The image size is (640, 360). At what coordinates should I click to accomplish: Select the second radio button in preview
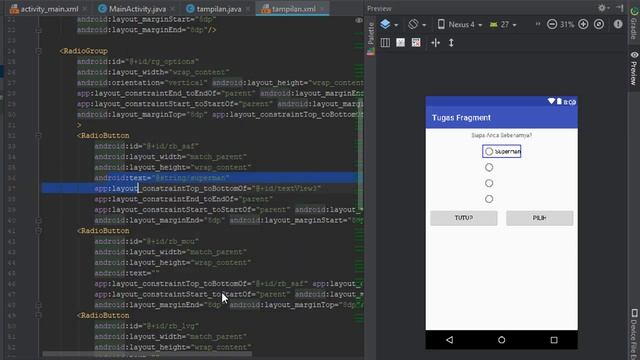[x=489, y=167]
